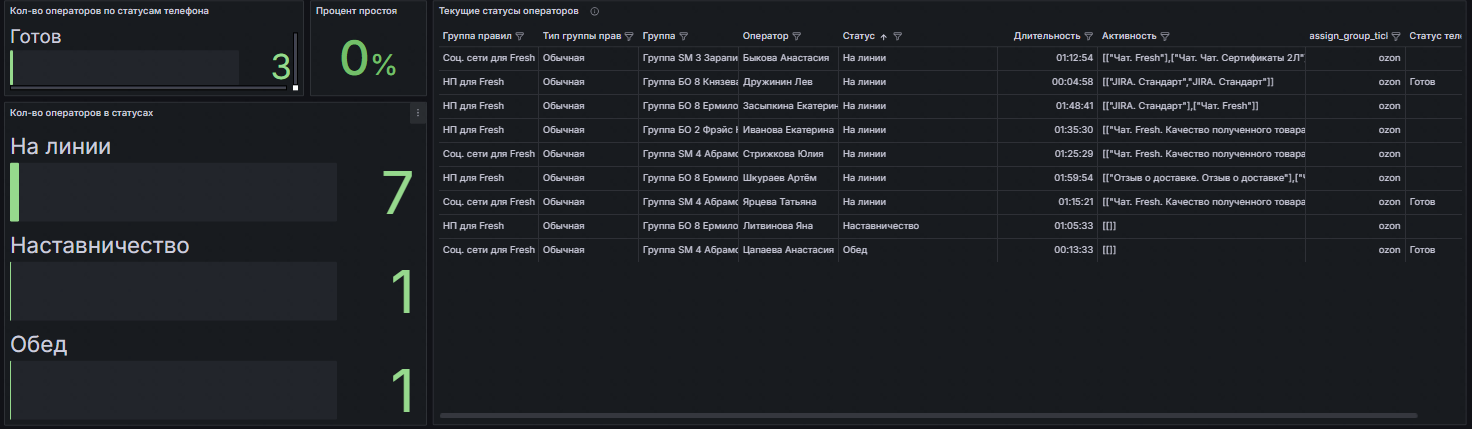Open Текущие статусы операторов panel title menu
1472x429 pixels.
click(509, 11)
